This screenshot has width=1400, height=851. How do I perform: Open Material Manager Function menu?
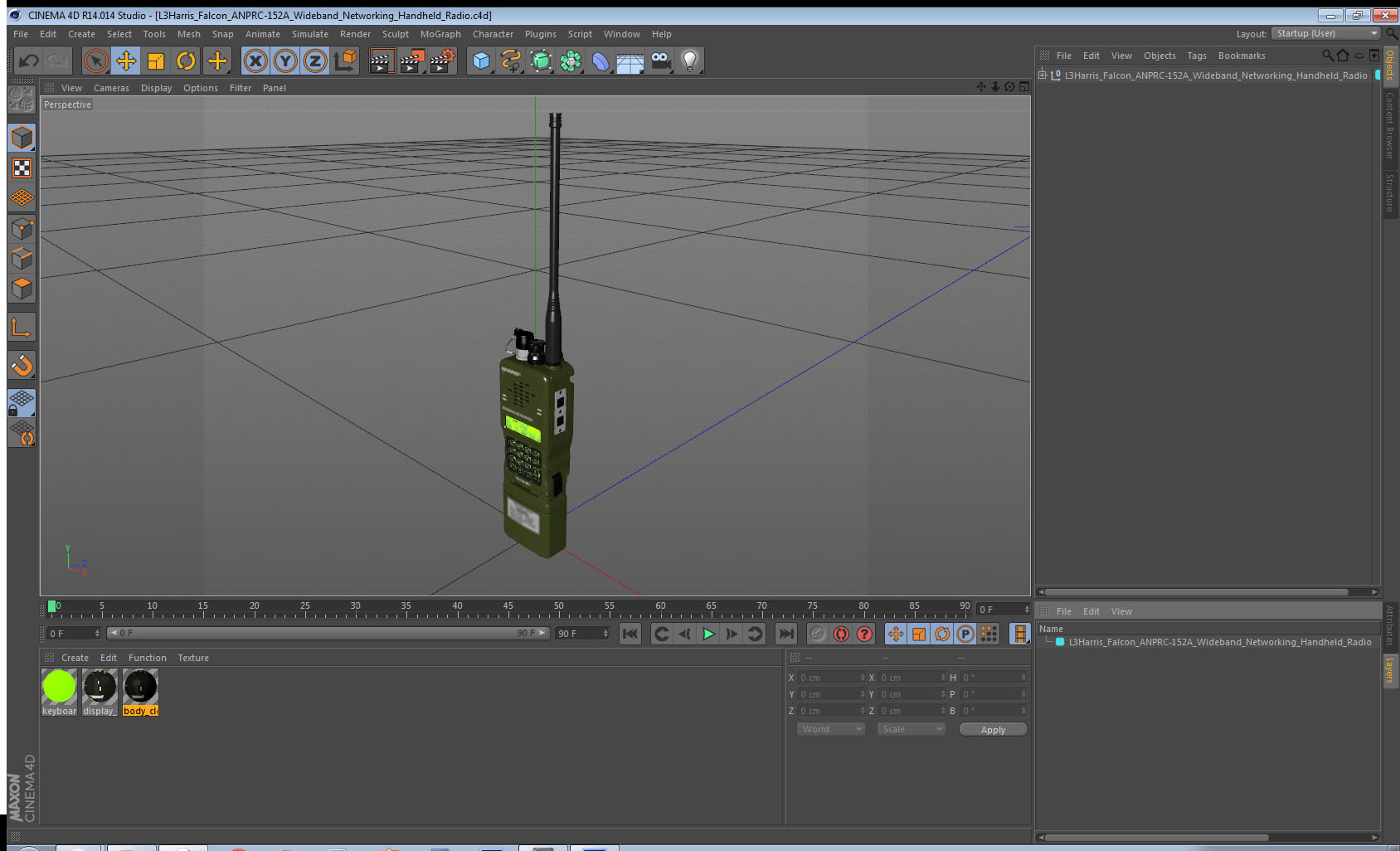click(x=148, y=658)
